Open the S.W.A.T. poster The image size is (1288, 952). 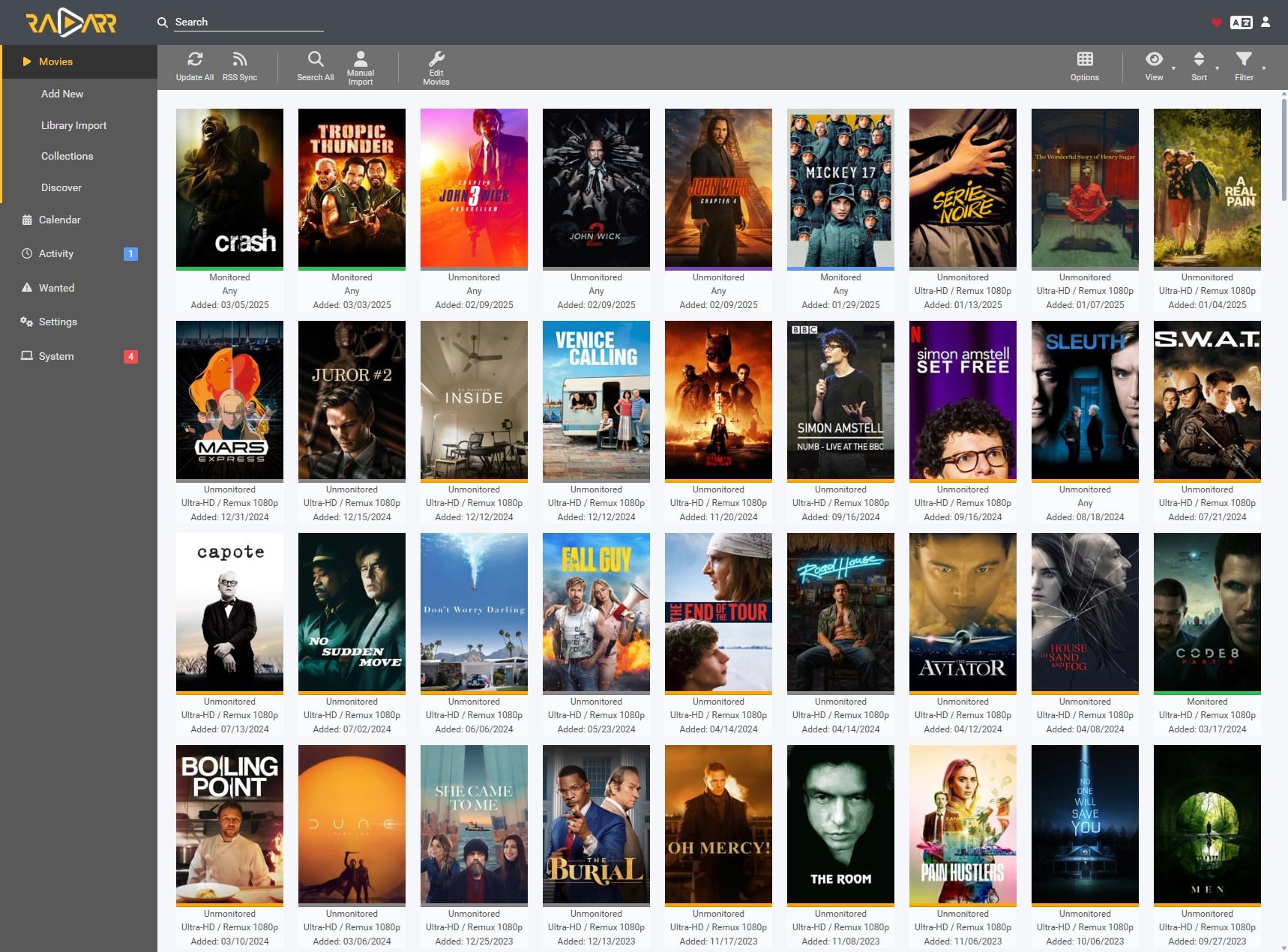1207,400
